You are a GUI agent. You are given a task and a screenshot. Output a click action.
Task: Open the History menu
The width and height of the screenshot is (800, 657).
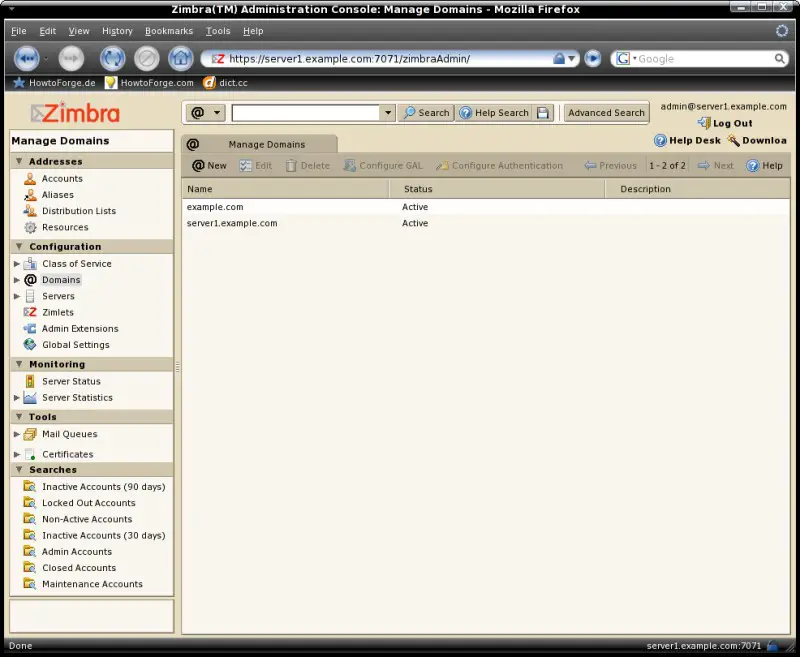(x=117, y=31)
